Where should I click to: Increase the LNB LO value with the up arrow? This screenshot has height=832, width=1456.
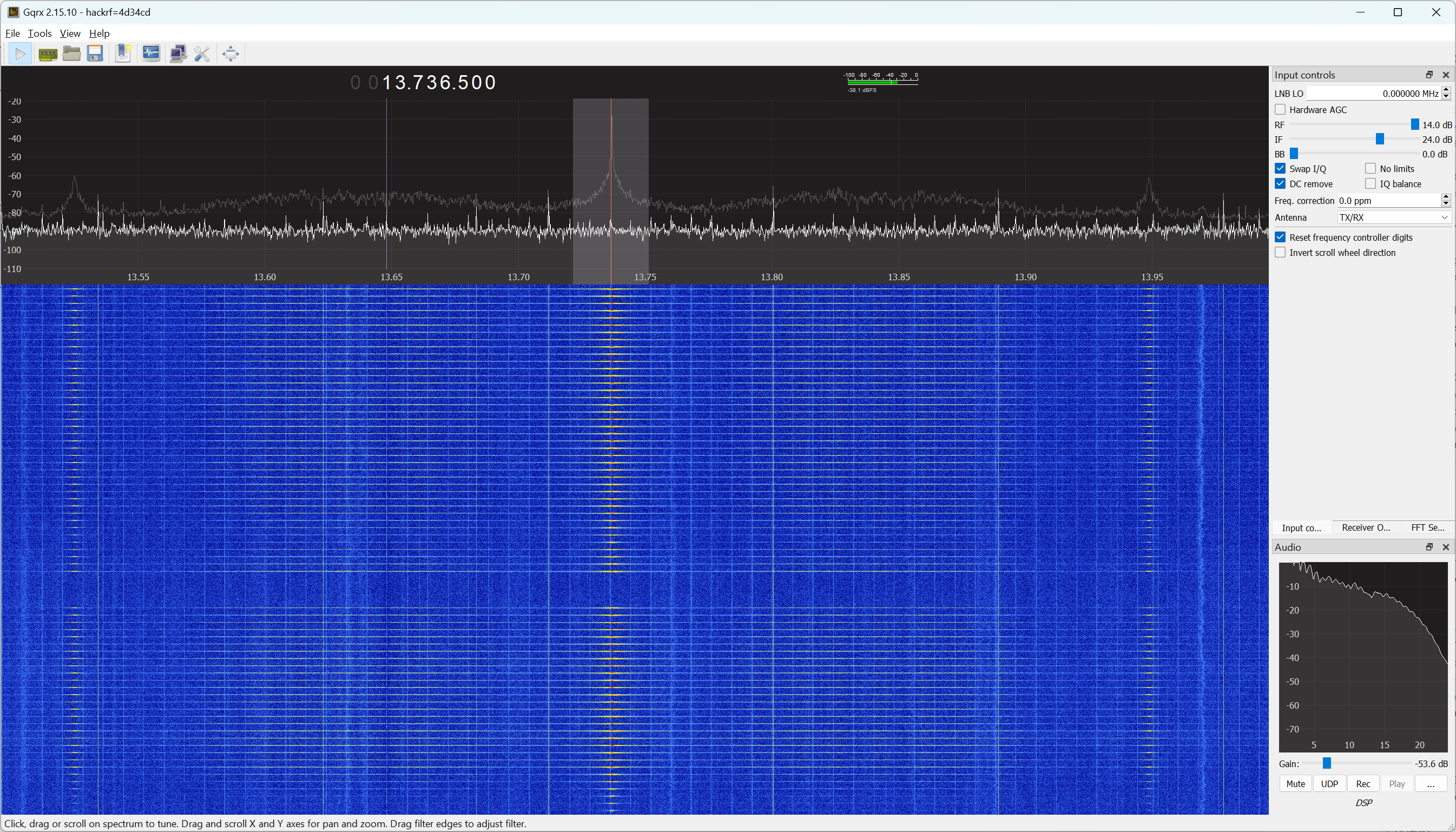1446,90
